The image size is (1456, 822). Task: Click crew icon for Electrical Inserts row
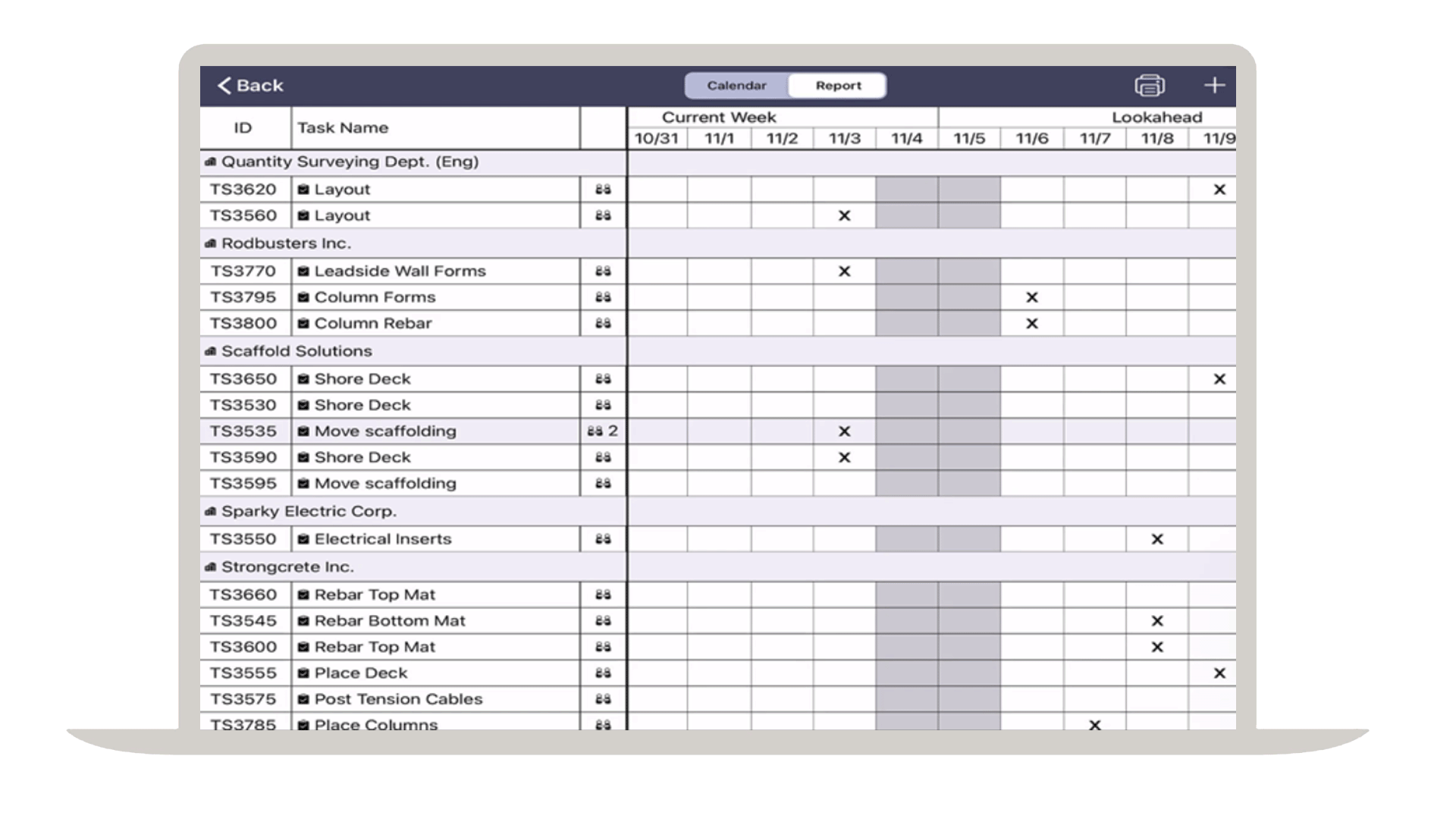tap(603, 539)
